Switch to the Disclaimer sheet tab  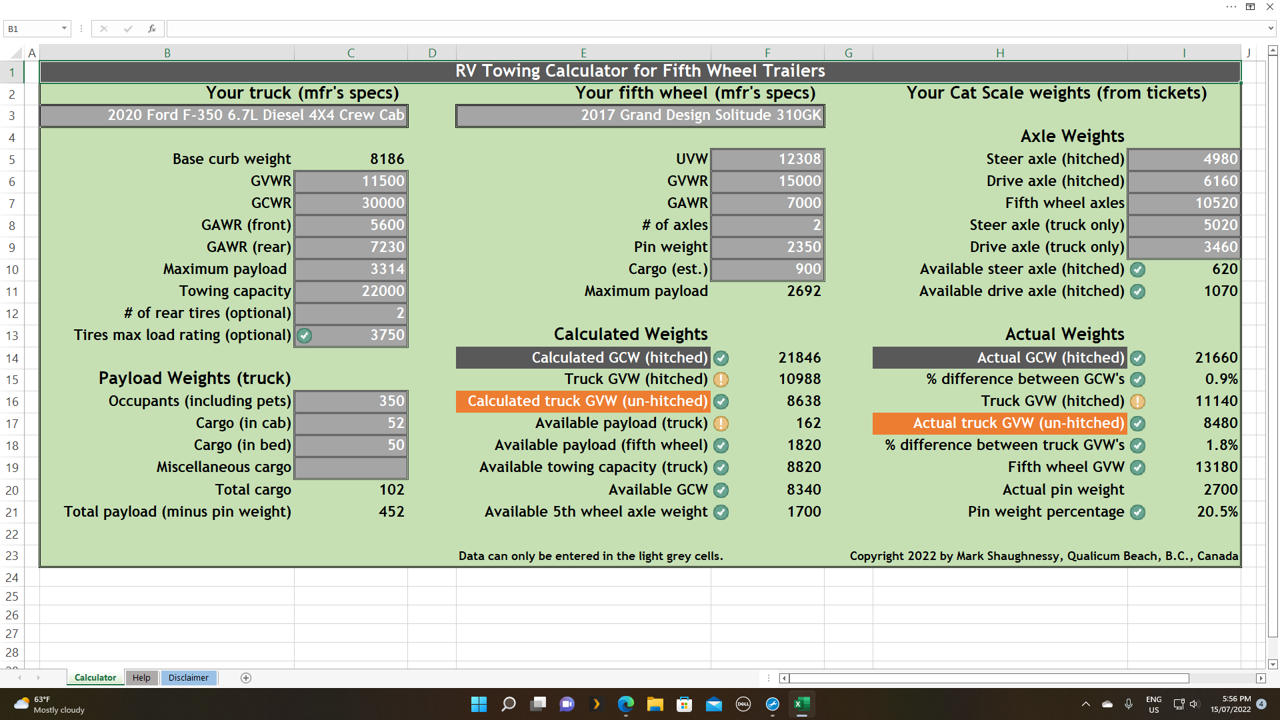pyautogui.click(x=188, y=677)
